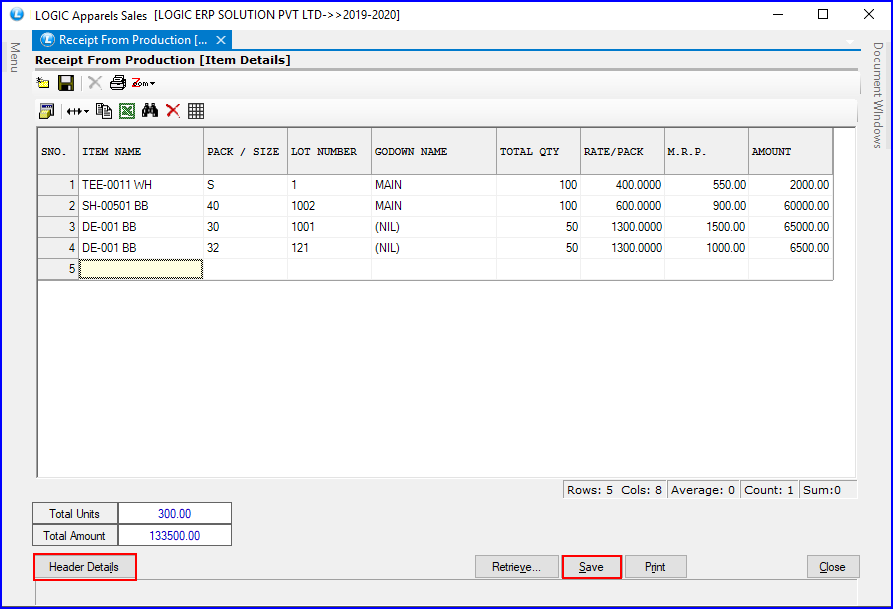Select the SH-00501 BB item cell
Viewport: 893px width, 609px height.
pyautogui.click(x=141, y=206)
